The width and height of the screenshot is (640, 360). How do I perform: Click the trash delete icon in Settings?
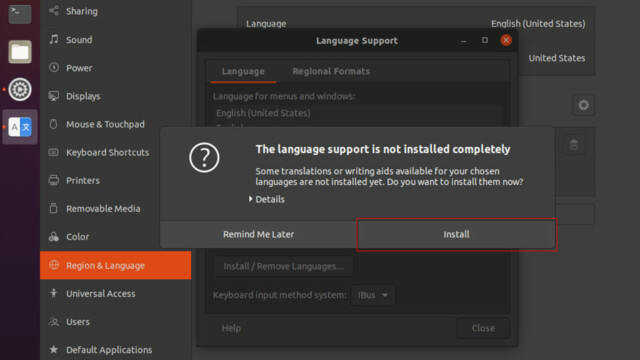[x=574, y=144]
